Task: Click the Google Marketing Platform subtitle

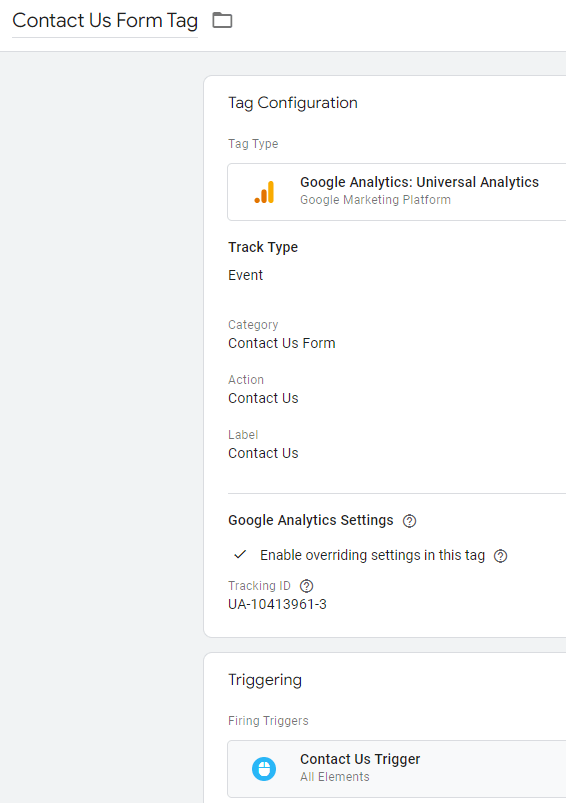Action: point(375,200)
